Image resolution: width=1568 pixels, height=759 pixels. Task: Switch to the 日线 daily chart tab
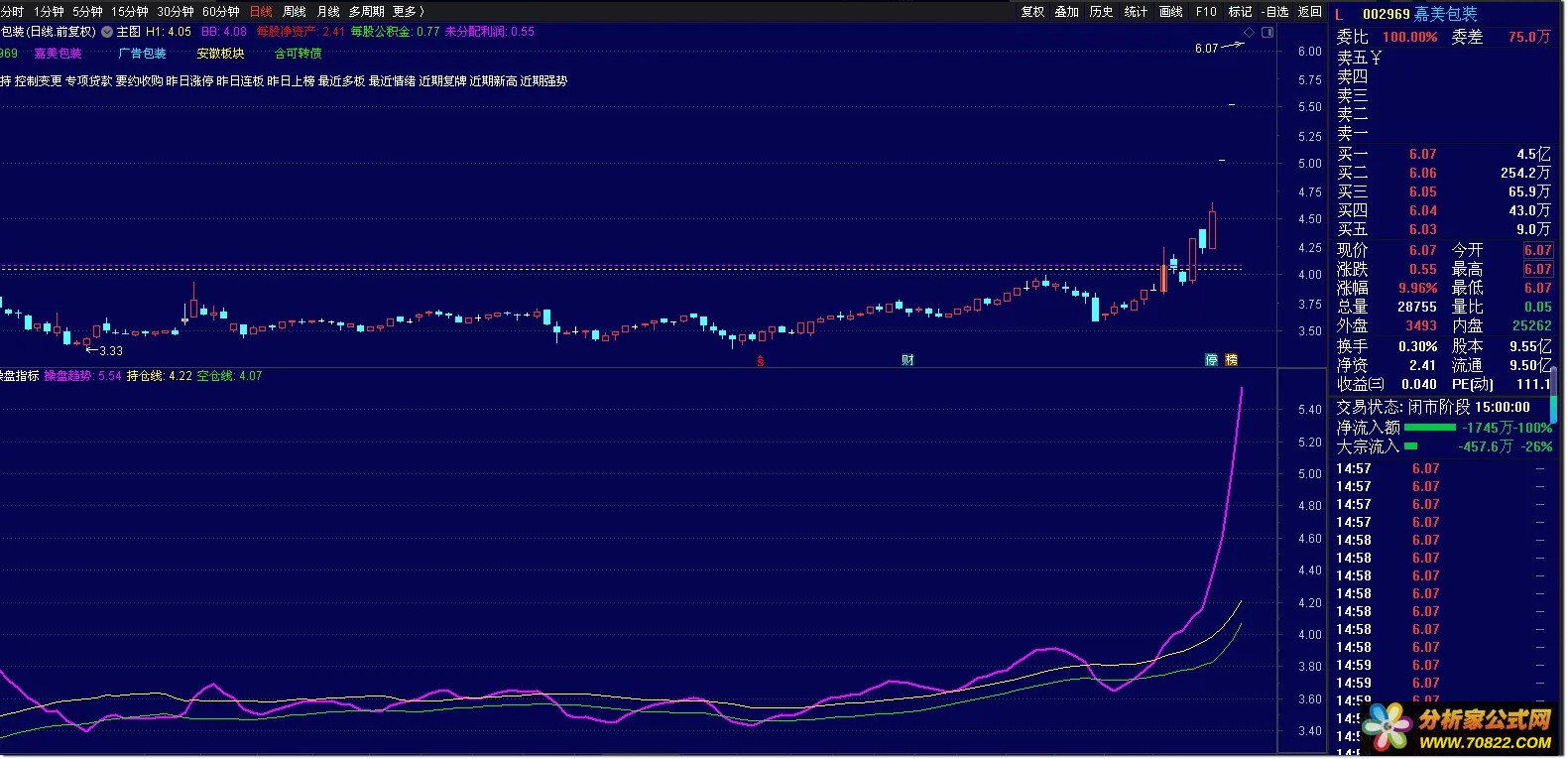point(261,12)
